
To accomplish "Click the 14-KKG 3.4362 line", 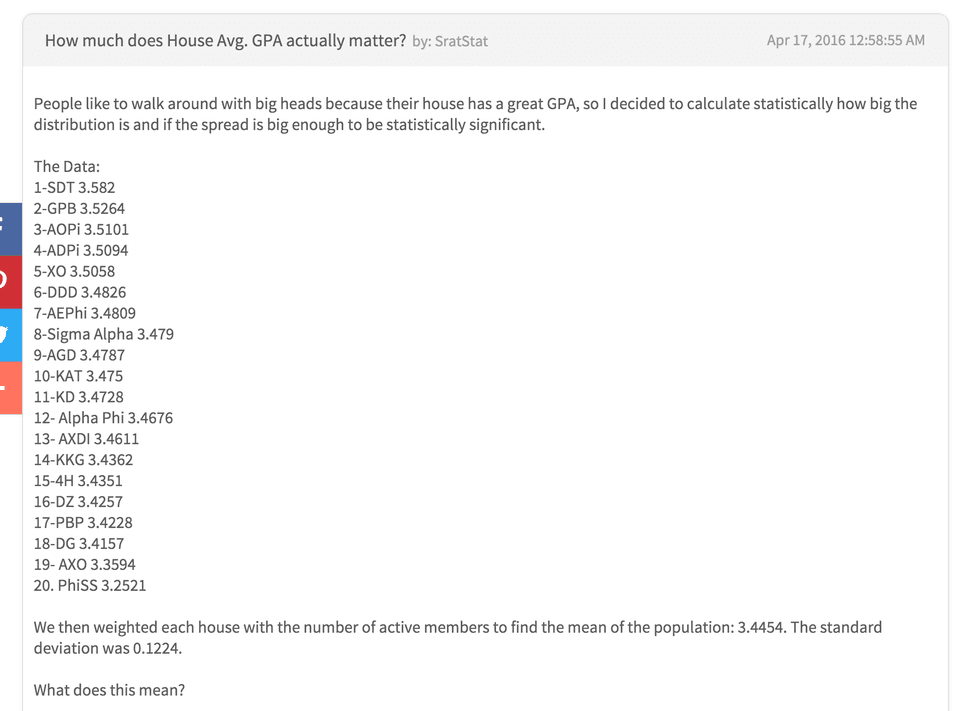I will point(83,460).
